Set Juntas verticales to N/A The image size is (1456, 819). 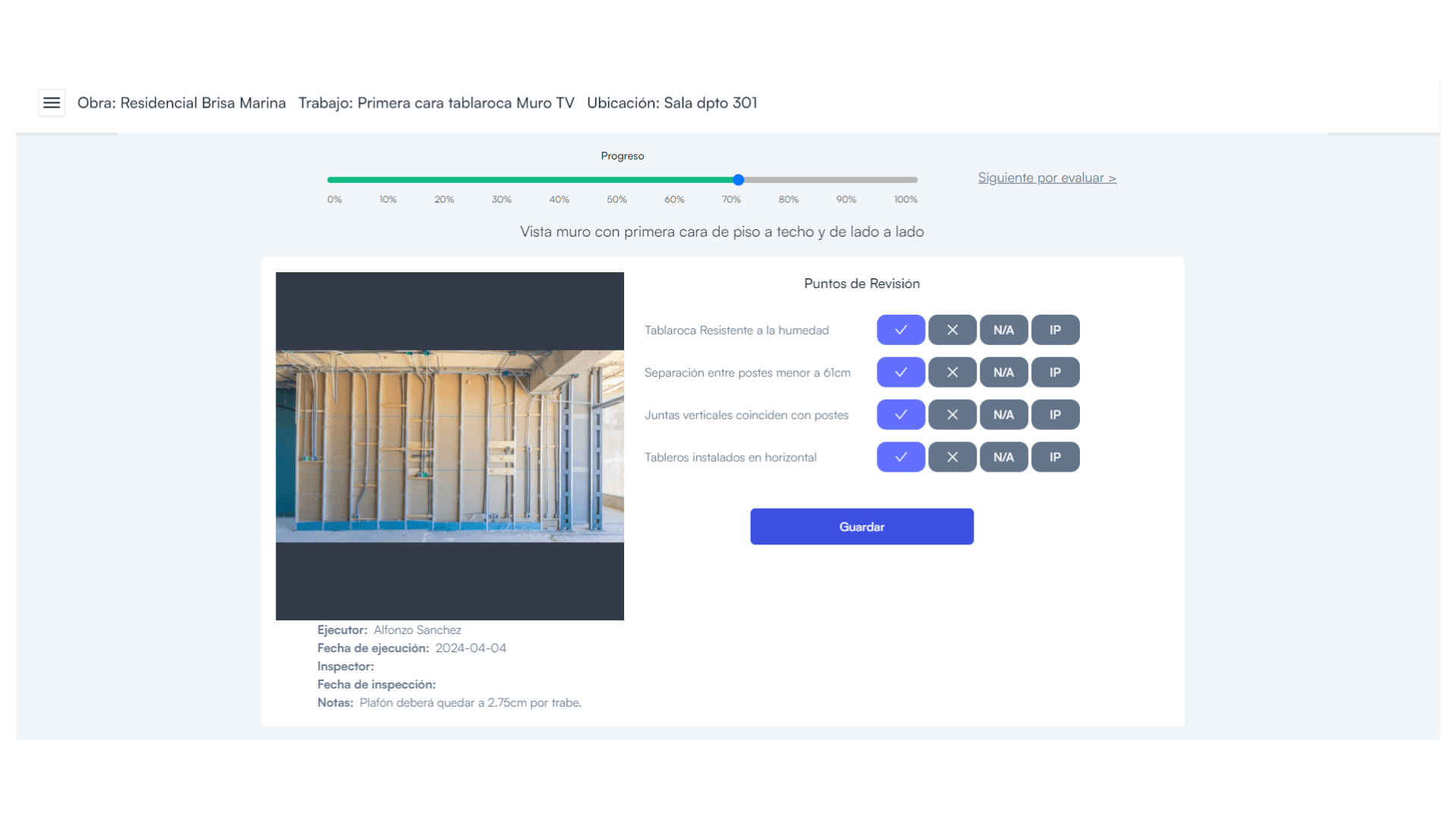[1003, 415]
